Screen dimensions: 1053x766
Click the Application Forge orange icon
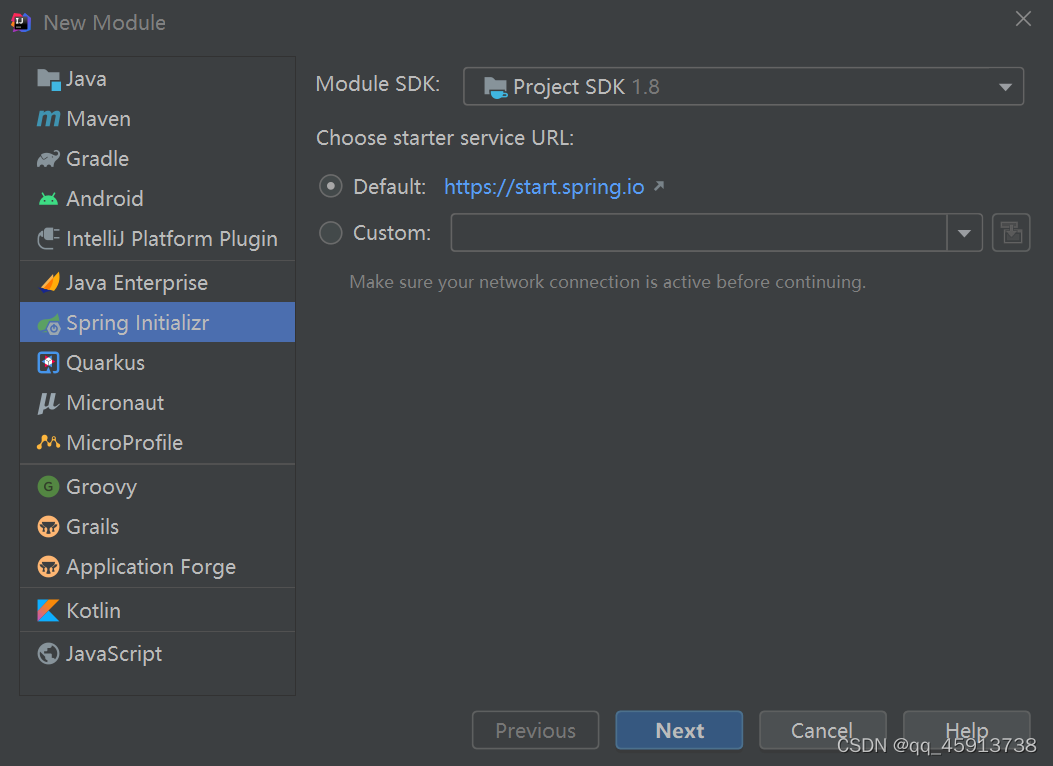[x=48, y=567]
